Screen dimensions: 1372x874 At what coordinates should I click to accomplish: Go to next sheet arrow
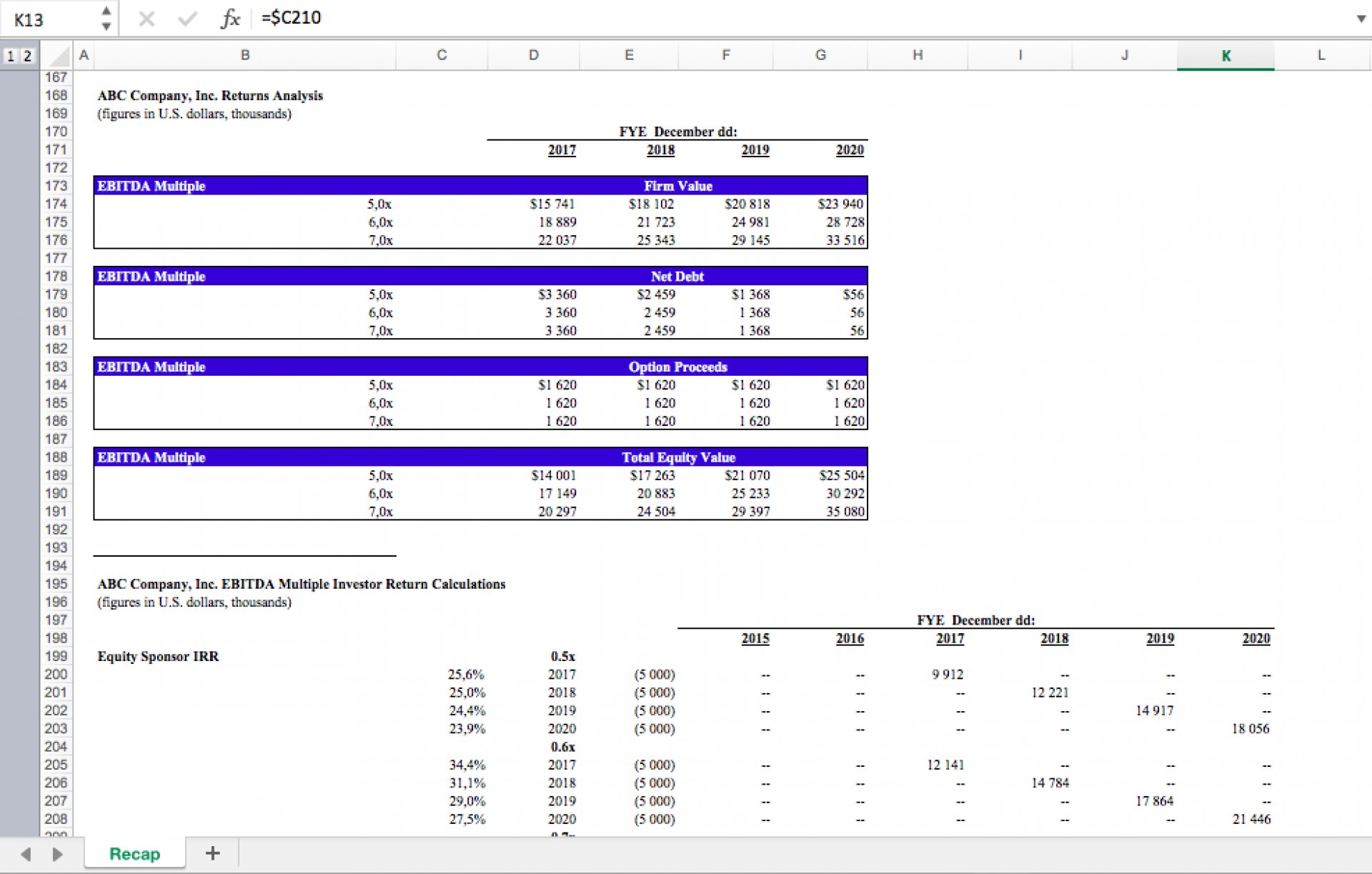pos(57,854)
